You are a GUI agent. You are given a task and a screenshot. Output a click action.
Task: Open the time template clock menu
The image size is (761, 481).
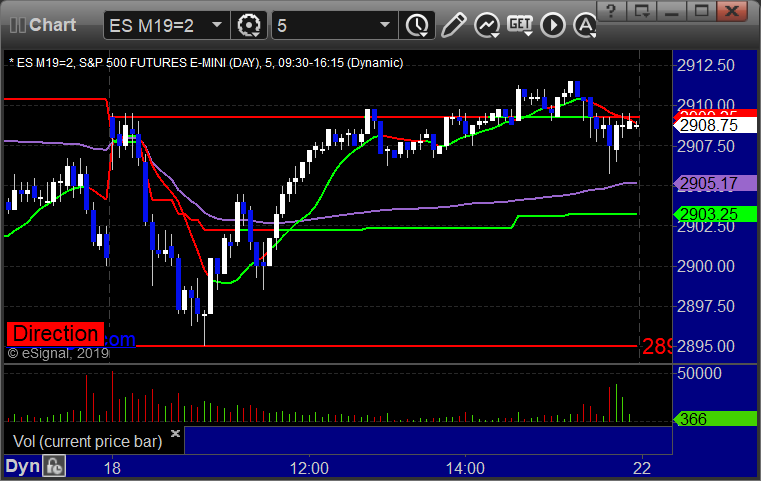coord(416,25)
